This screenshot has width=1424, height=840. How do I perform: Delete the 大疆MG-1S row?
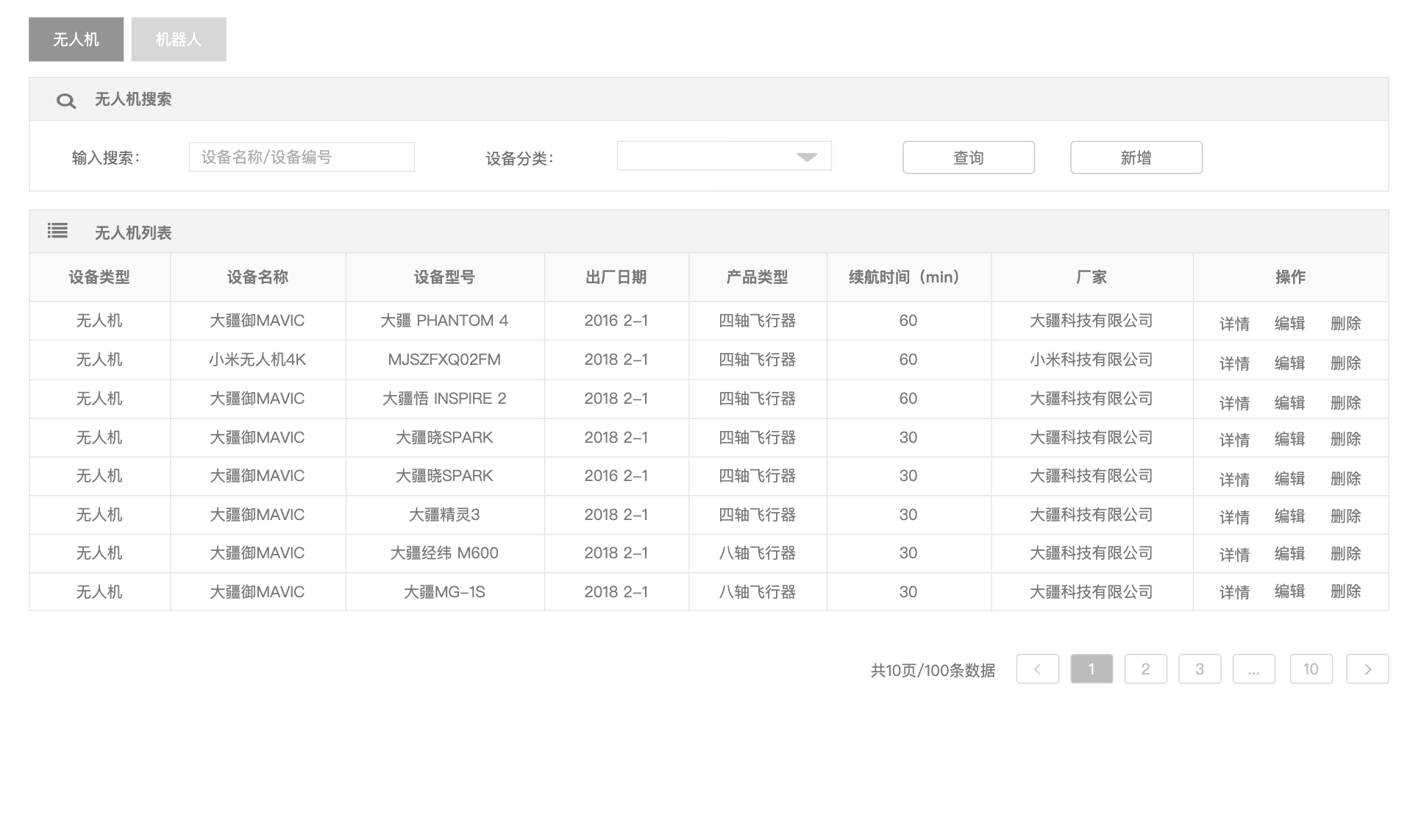(1345, 592)
